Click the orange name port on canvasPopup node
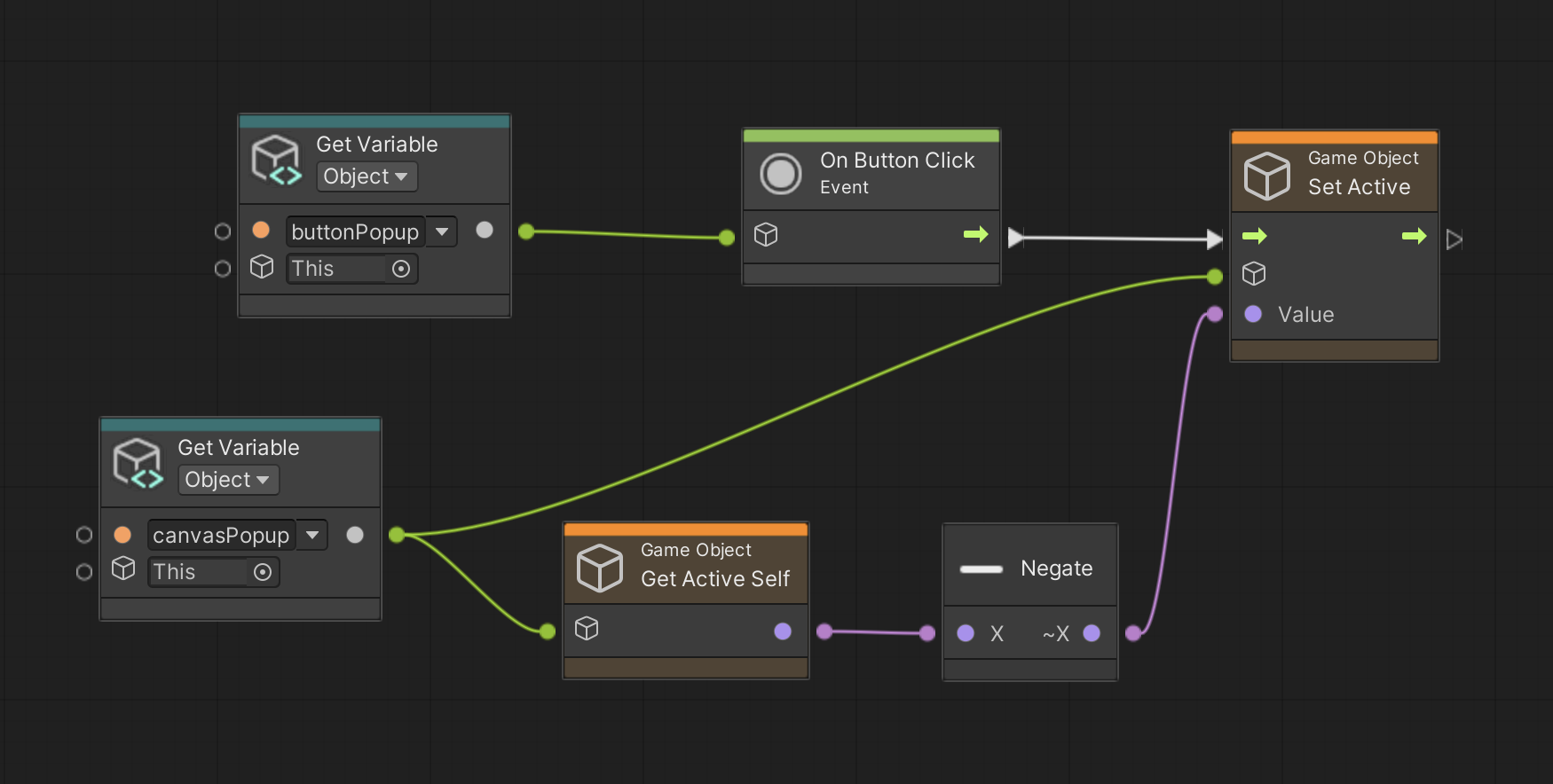 click(122, 535)
